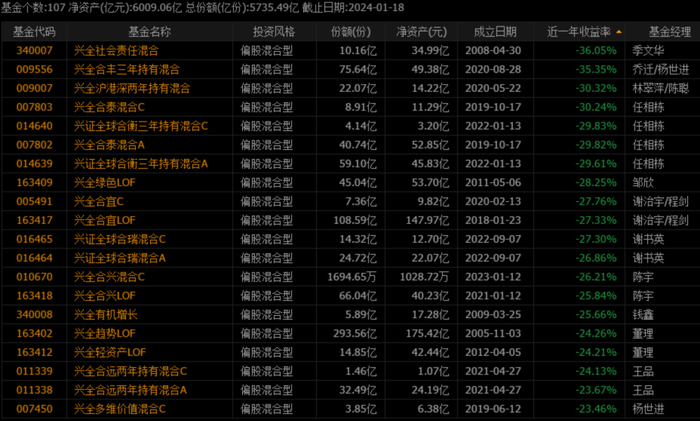Click fund code 163402

point(34,333)
